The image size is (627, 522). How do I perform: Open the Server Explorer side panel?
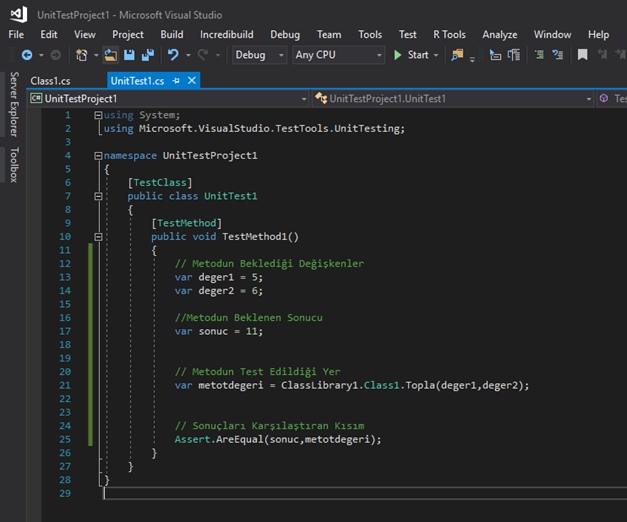pos(13,105)
